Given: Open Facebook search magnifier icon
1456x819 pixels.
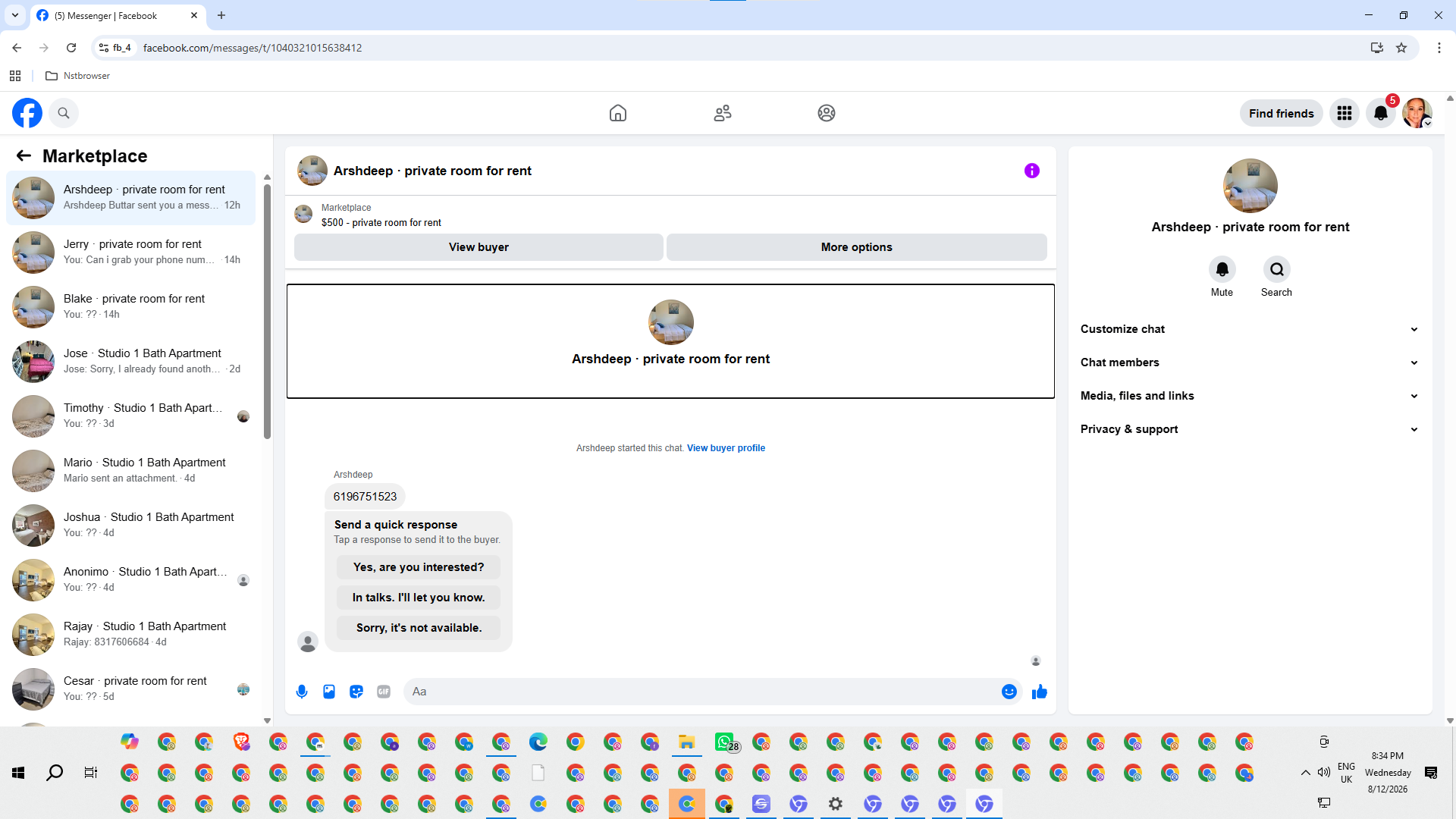Looking at the screenshot, I should (x=64, y=113).
